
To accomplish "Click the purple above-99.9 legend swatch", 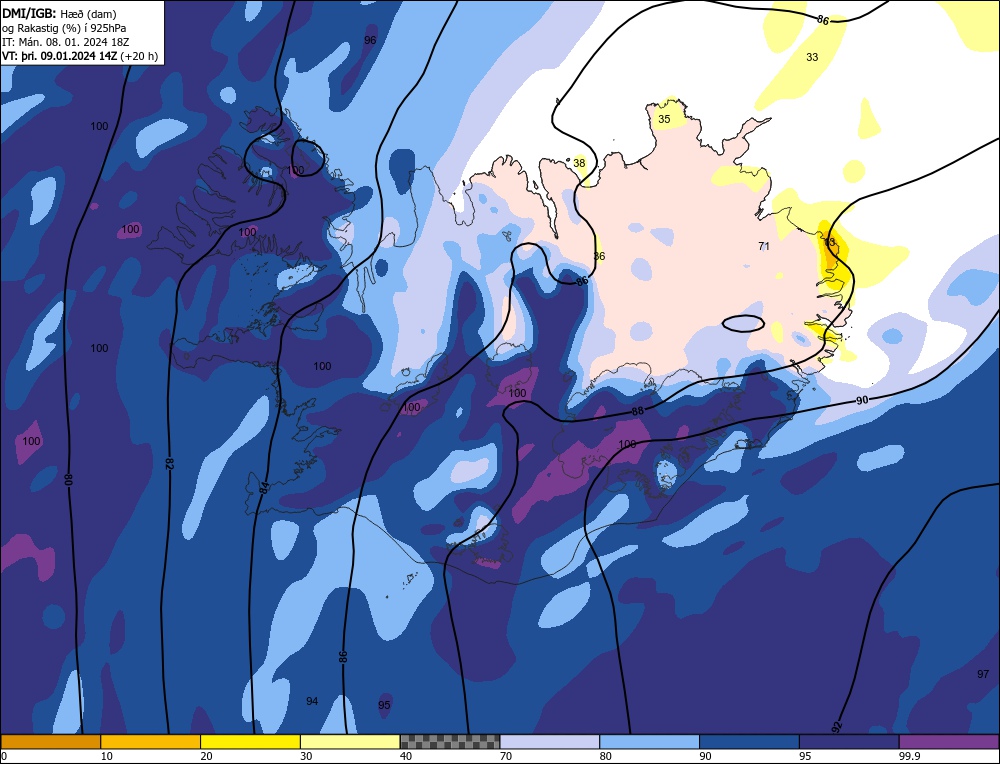I will tap(949, 741).
